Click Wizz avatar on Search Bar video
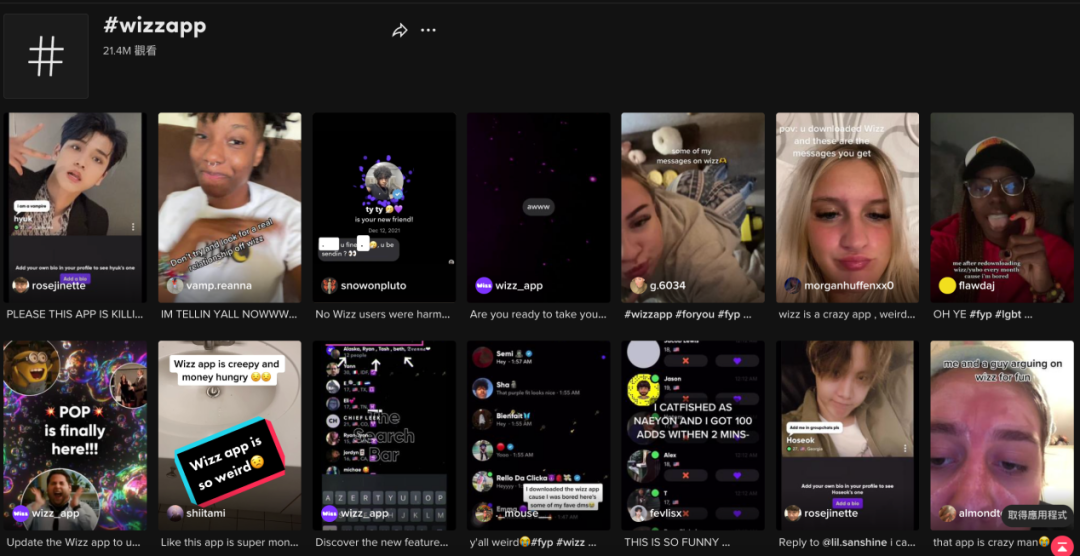The image size is (1080, 556). [329, 513]
